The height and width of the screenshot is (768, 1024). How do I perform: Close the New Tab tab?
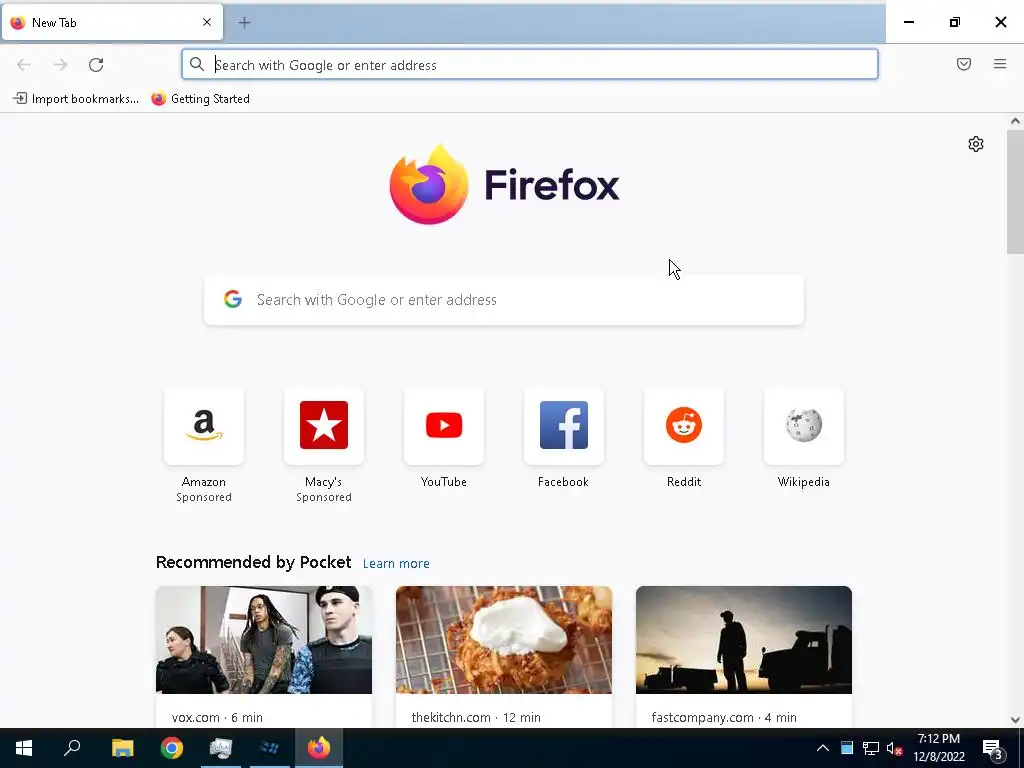207,22
